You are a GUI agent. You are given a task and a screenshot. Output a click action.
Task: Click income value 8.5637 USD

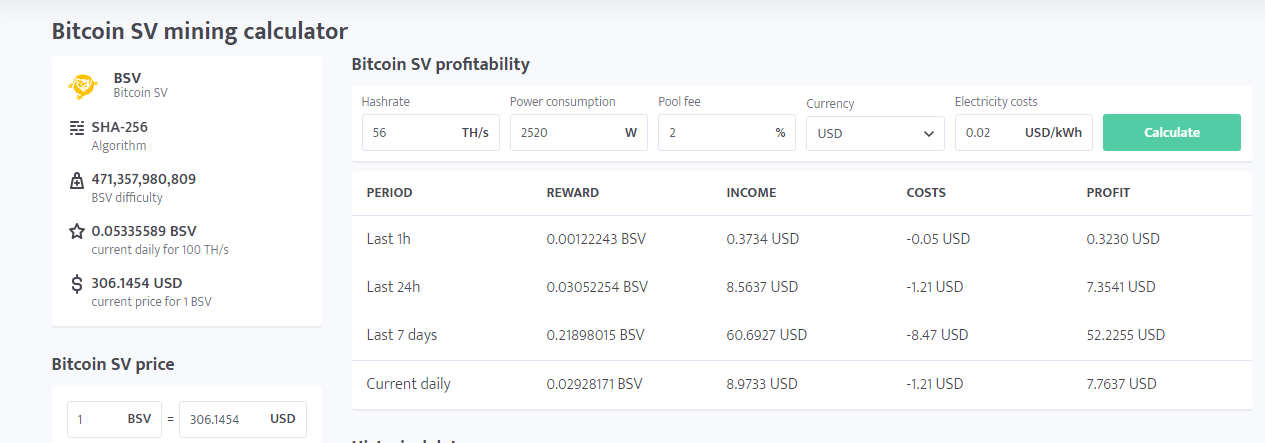(763, 287)
